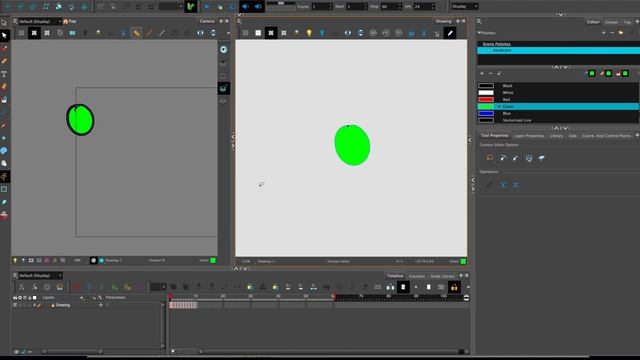Toggle the light table bulb in Drawing view
The height and width of the screenshot is (360, 640).
click(x=309, y=33)
